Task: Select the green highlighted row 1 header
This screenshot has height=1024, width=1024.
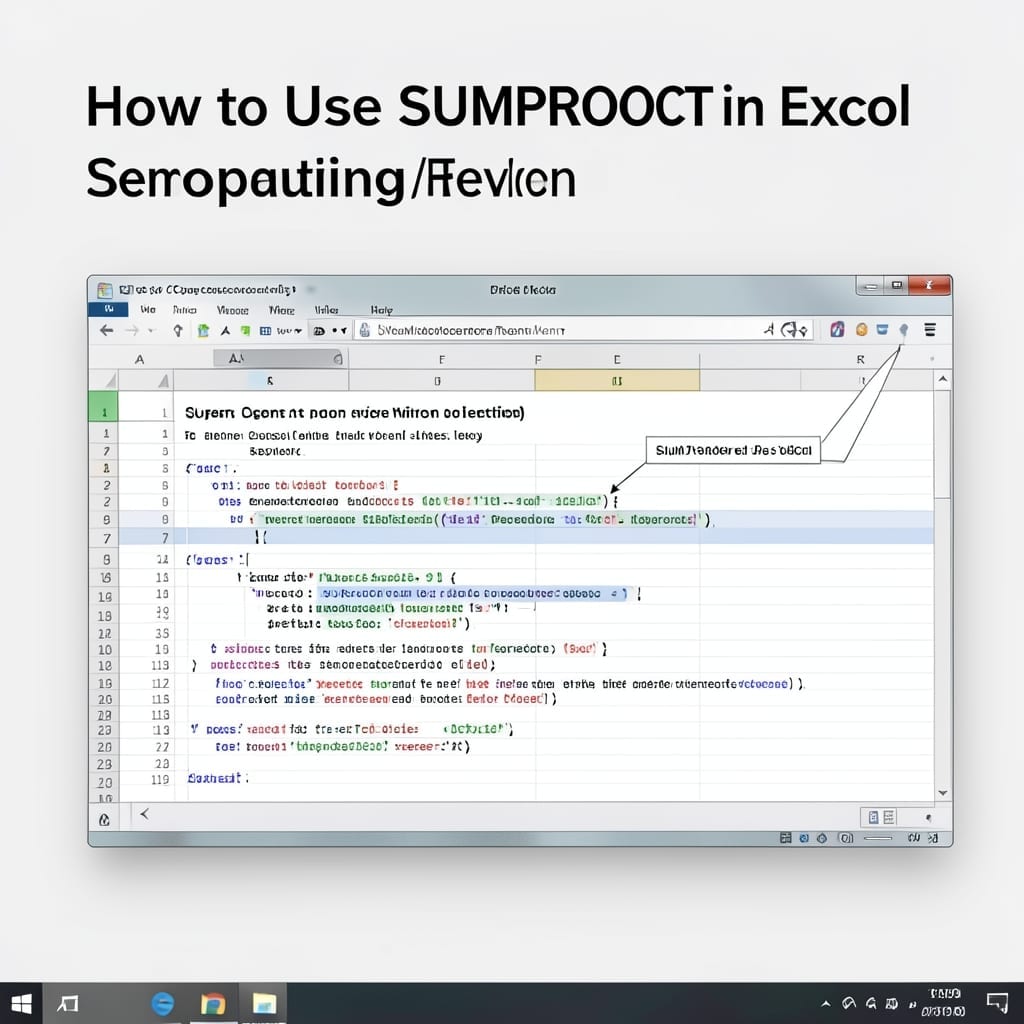Action: (103, 406)
